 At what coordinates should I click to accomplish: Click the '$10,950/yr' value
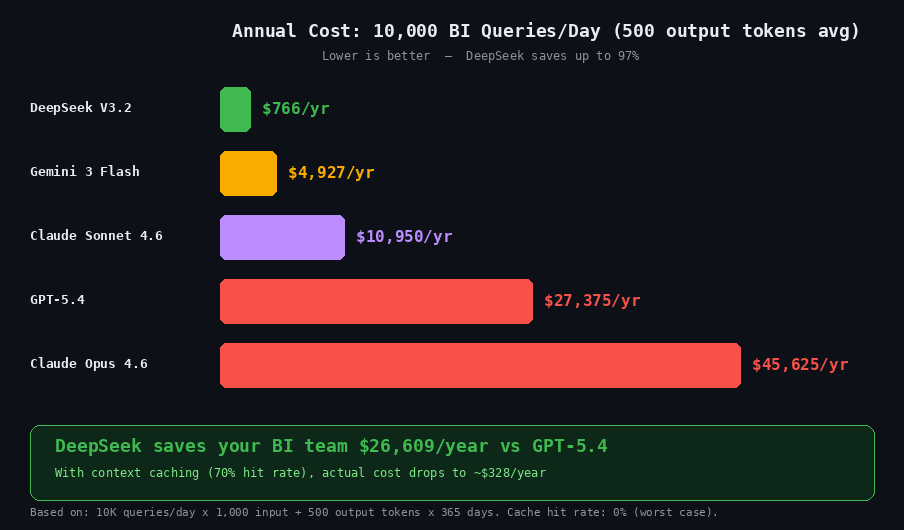[404, 236]
